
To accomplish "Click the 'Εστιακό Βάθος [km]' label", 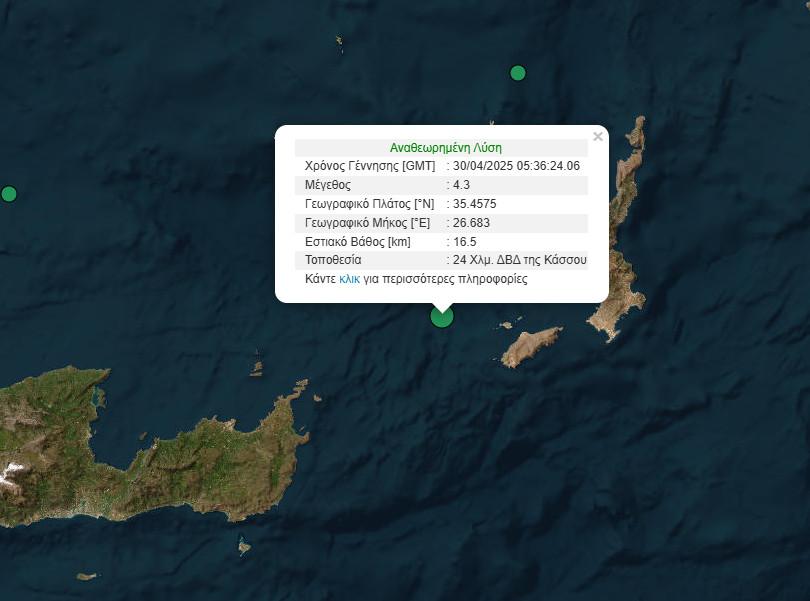I will pyautogui.click(x=357, y=241).
